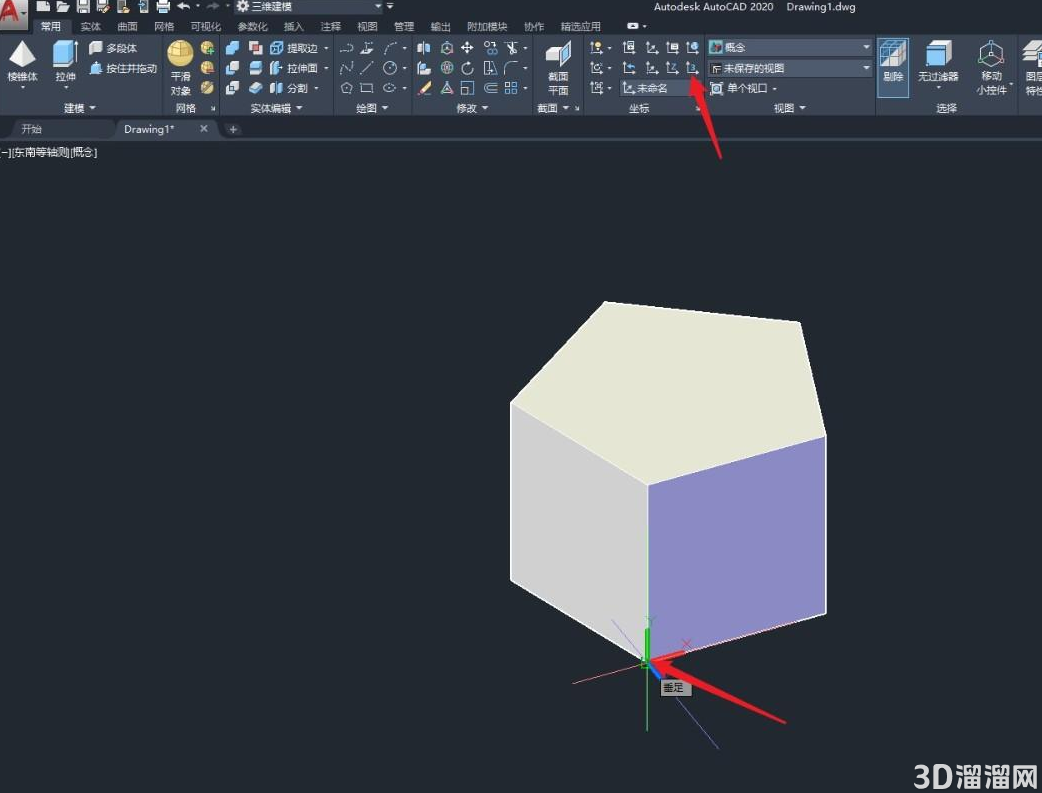Select the 拉伸面 extrude faces tool
Viewport: 1042px width, 793px height.
[x=295, y=68]
